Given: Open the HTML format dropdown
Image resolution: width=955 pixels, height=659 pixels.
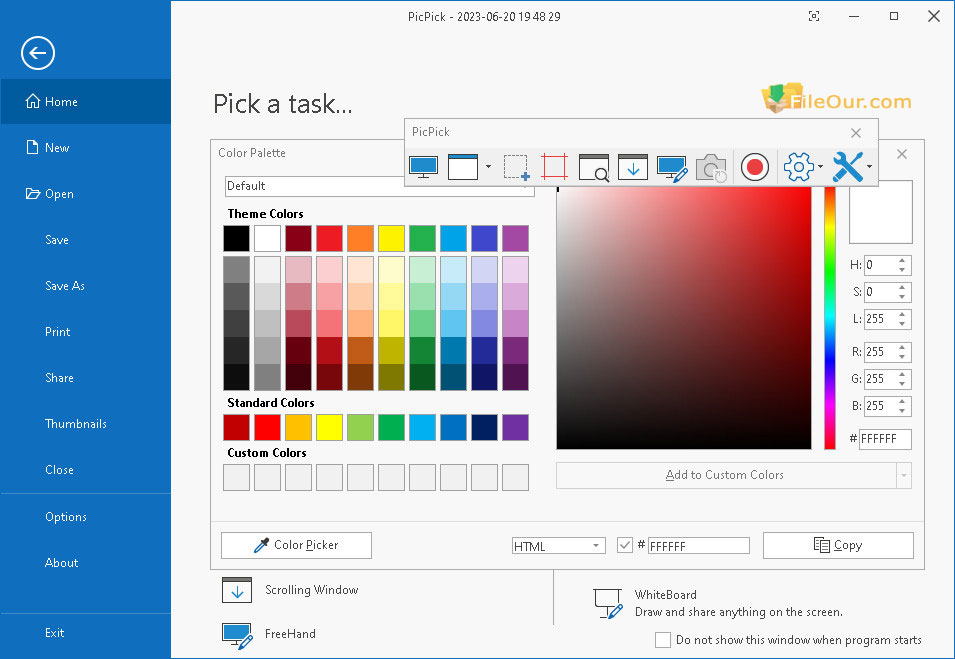Looking at the screenshot, I should click(x=559, y=546).
